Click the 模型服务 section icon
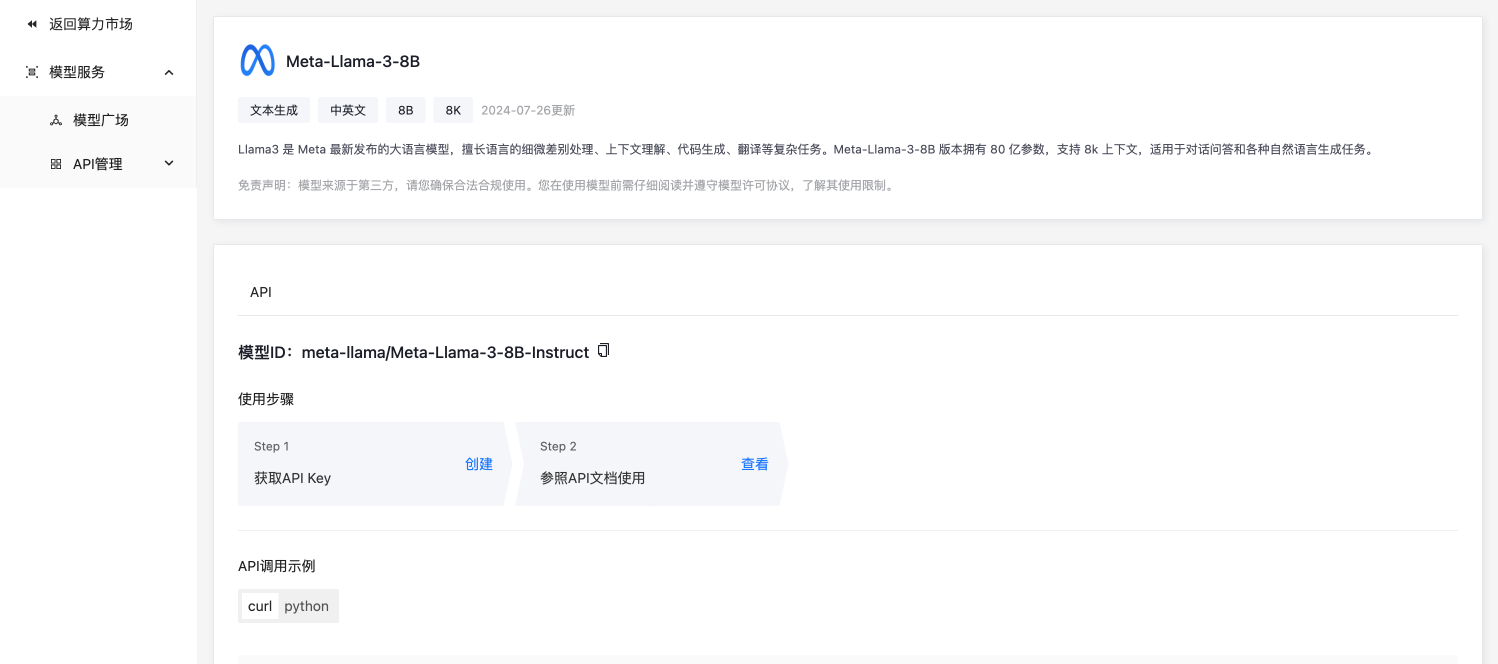Viewport: 1498px width, 664px height. [x=32, y=72]
